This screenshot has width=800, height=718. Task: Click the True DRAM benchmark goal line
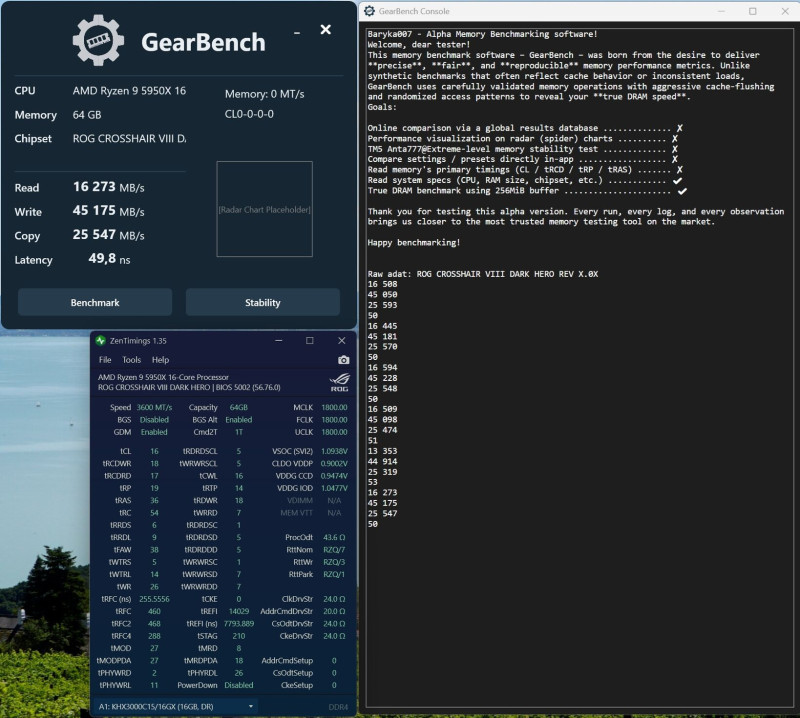click(x=527, y=190)
